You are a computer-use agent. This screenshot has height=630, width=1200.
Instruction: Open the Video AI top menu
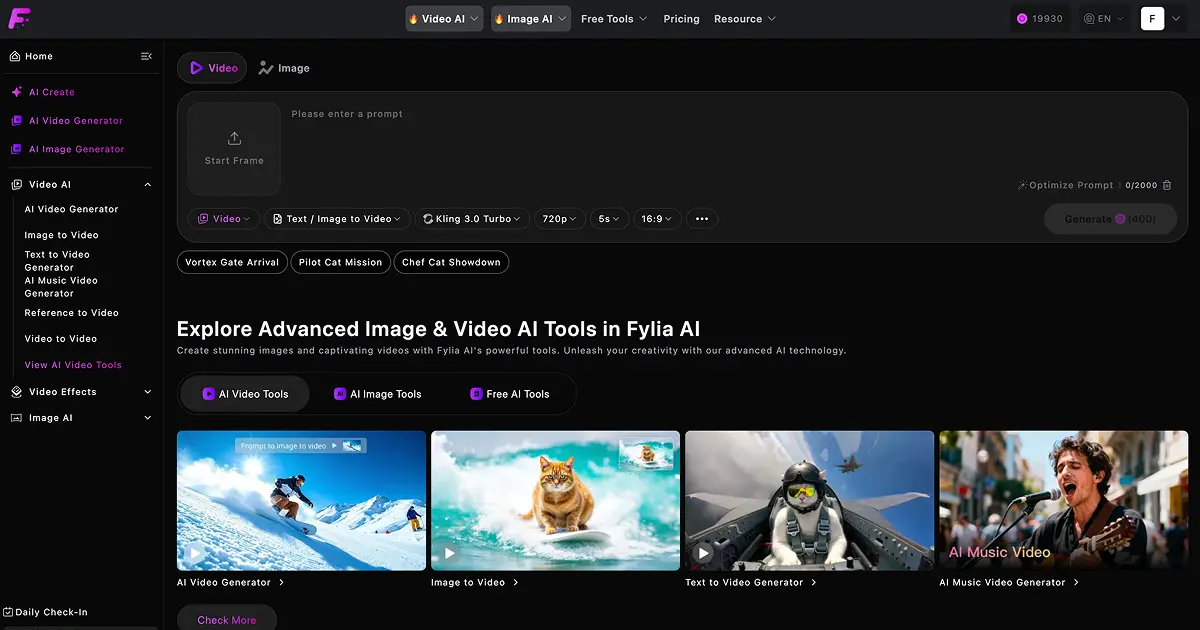coord(444,19)
